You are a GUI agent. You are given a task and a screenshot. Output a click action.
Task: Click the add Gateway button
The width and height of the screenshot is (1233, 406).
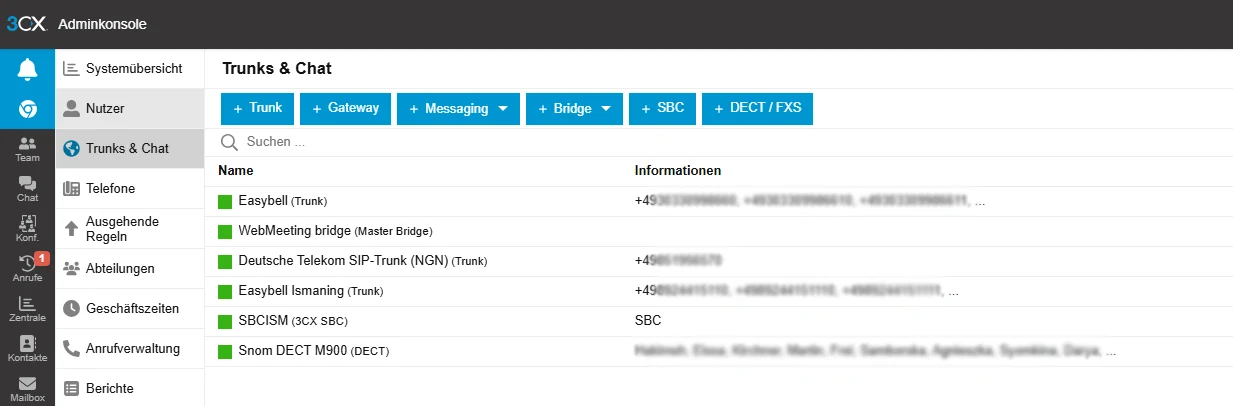[x=345, y=108]
